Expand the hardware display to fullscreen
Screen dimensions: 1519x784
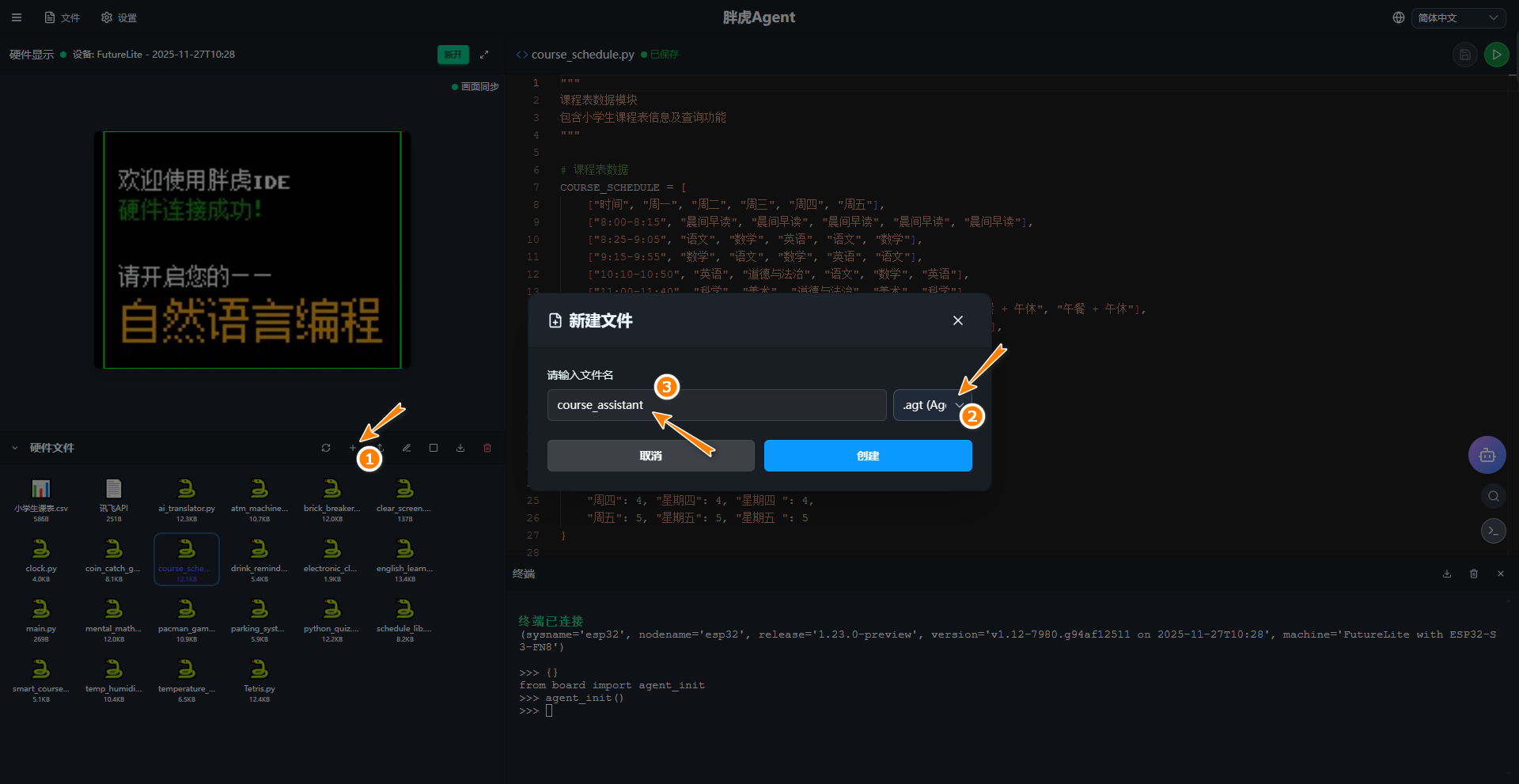484,55
